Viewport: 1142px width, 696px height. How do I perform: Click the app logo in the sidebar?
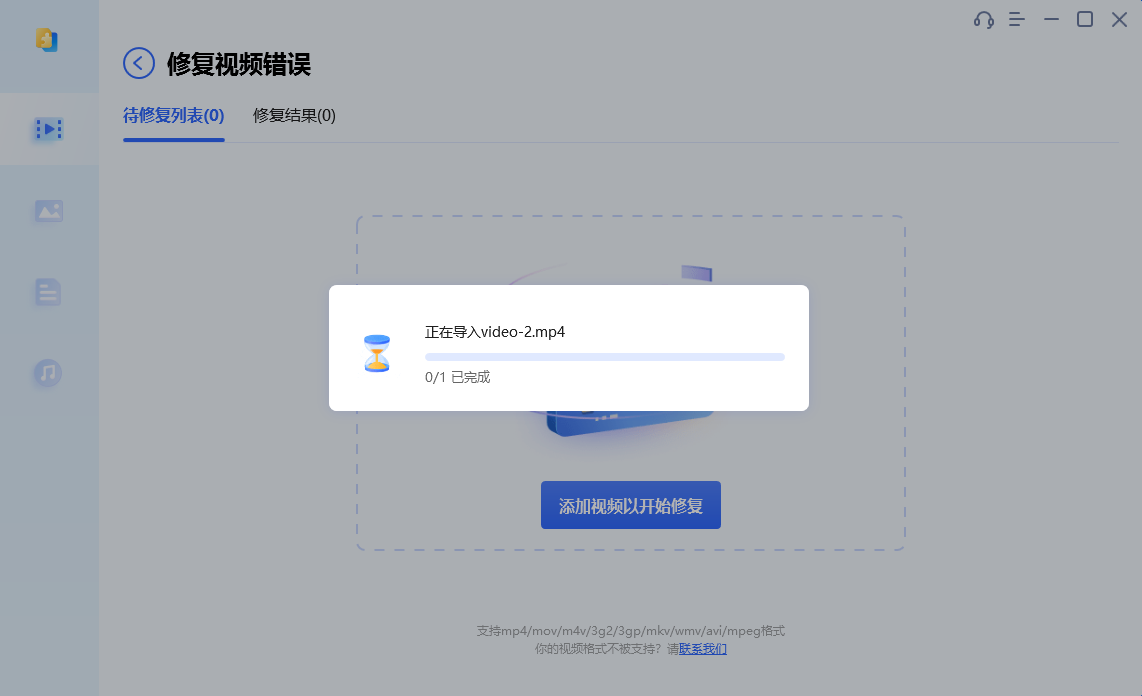(47, 39)
